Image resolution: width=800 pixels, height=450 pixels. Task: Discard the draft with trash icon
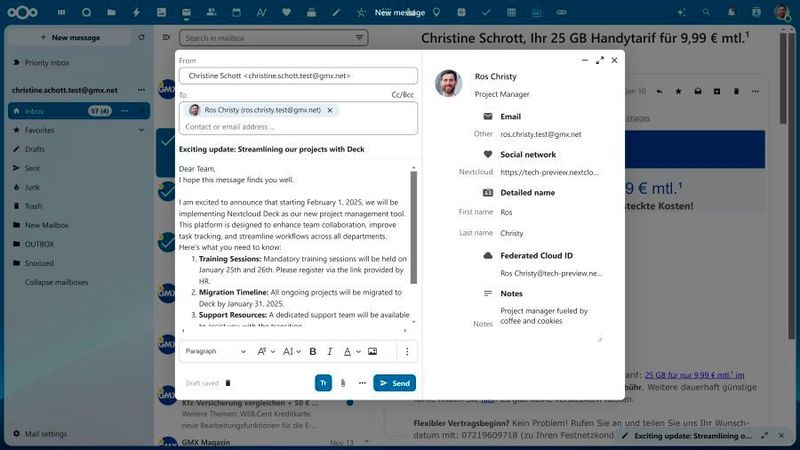point(228,383)
